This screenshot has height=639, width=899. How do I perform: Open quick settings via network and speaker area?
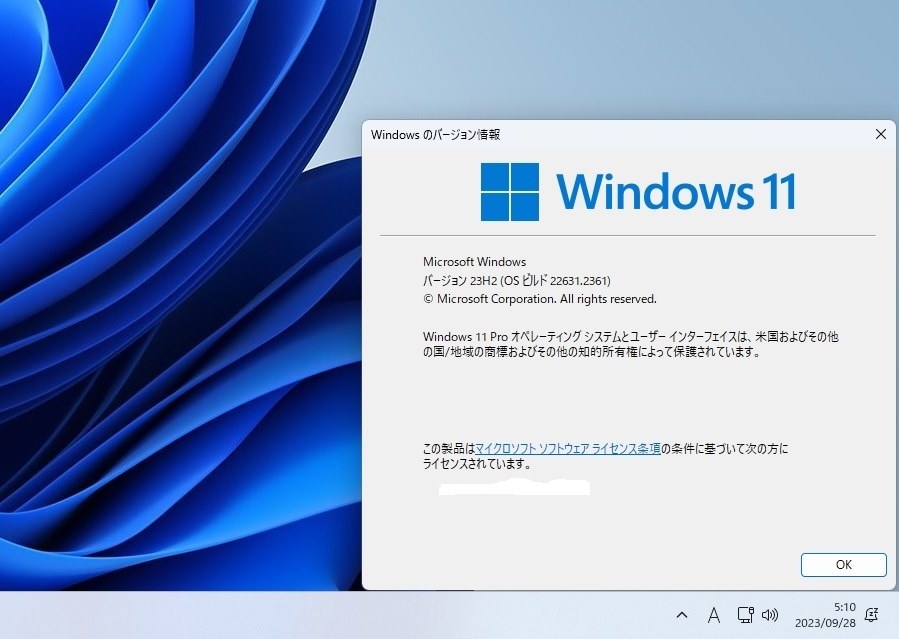point(756,615)
